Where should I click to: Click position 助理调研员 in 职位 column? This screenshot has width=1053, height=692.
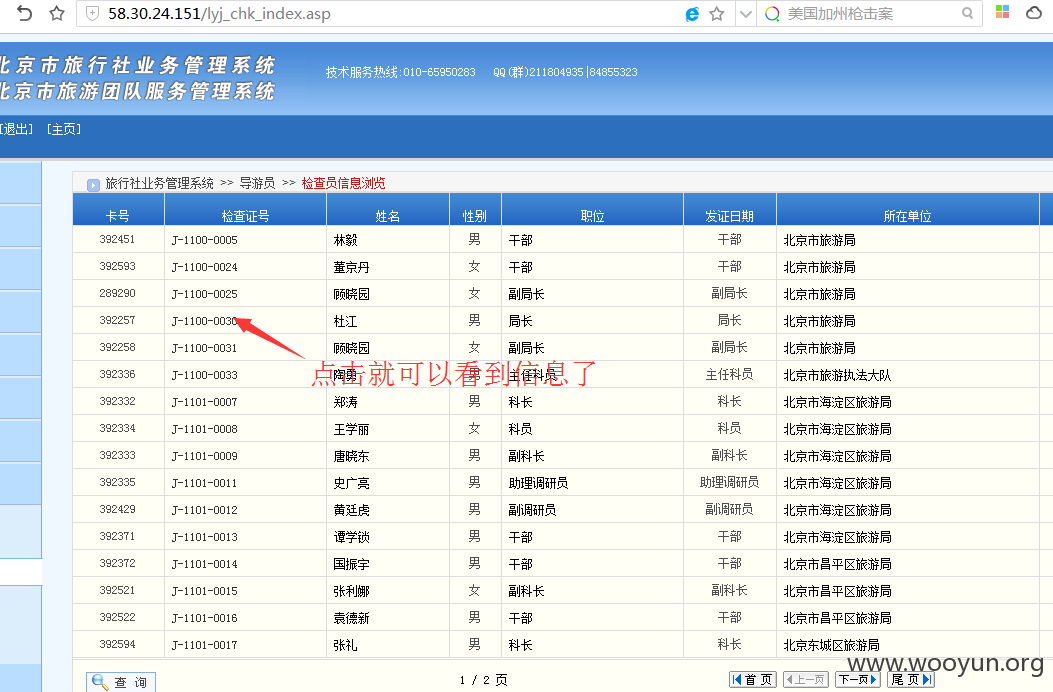[x=539, y=483]
